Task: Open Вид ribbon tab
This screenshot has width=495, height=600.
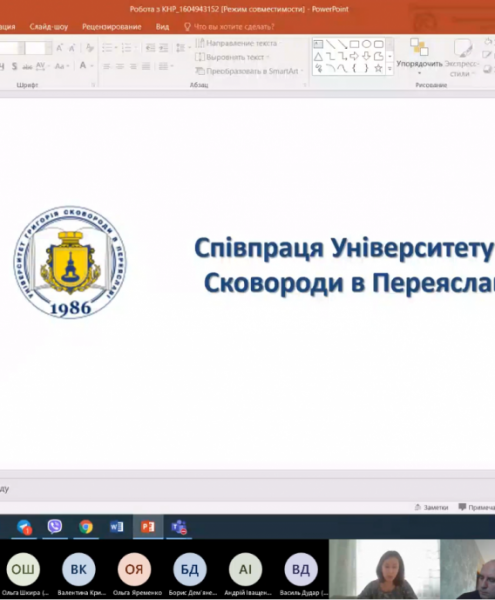Action: [x=162, y=27]
